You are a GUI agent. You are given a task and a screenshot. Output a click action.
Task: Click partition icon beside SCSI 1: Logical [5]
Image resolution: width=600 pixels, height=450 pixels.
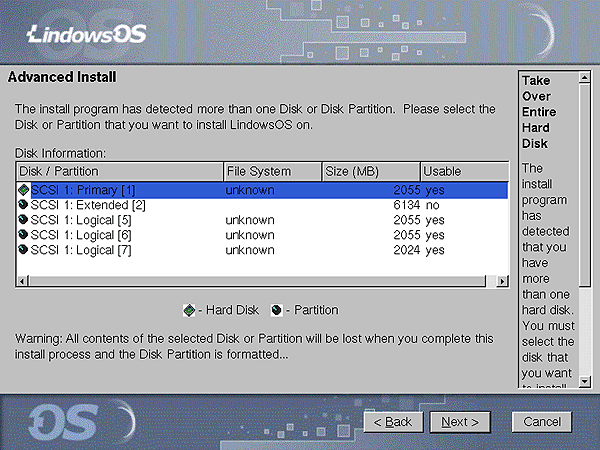tap(23, 220)
